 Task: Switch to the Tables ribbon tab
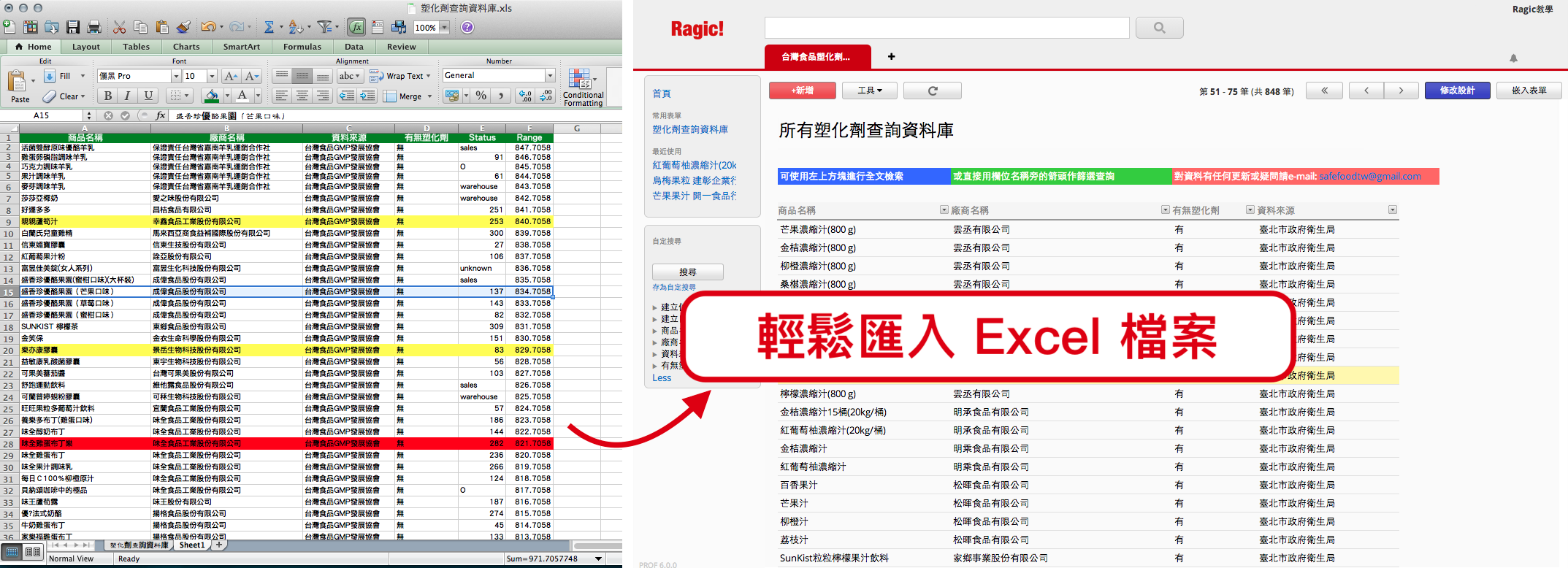click(136, 47)
